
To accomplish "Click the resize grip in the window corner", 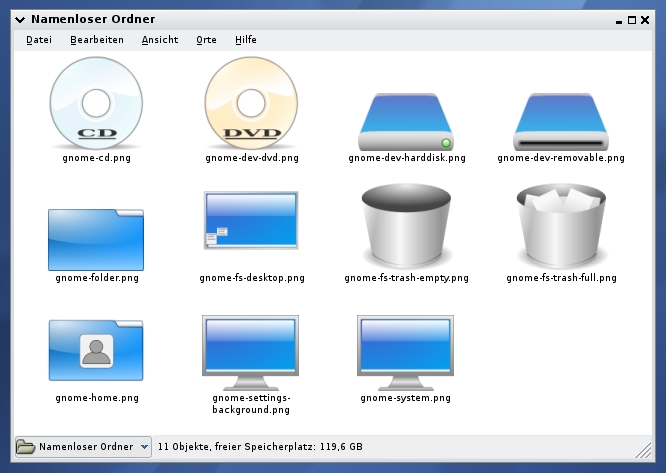I will tap(644, 450).
